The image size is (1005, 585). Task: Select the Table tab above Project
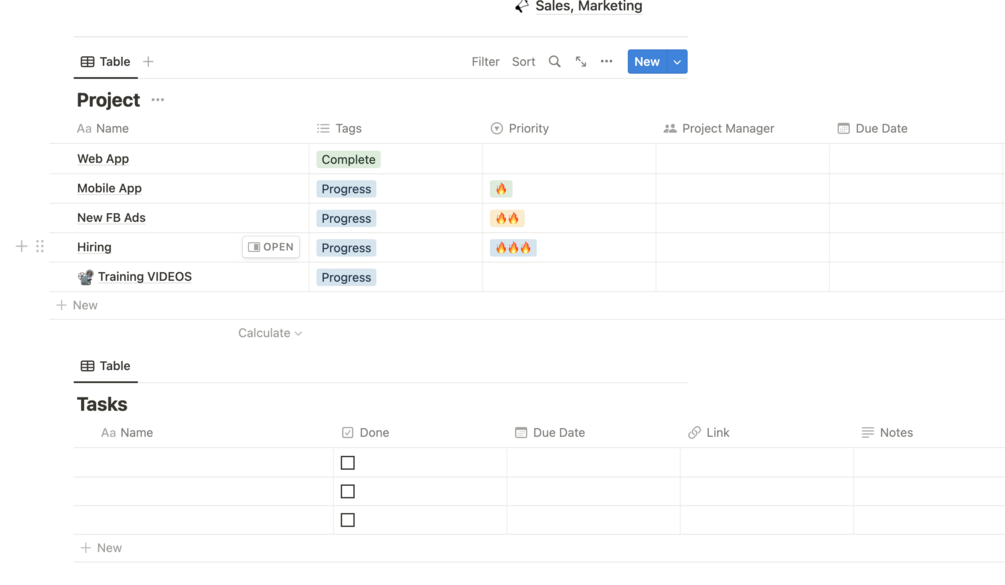click(106, 62)
